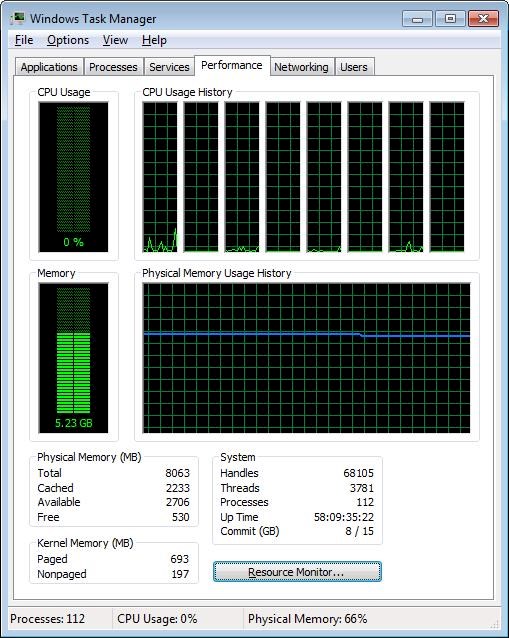The width and height of the screenshot is (509, 638).
Task: Click the System Processes label
Action: coord(244,502)
